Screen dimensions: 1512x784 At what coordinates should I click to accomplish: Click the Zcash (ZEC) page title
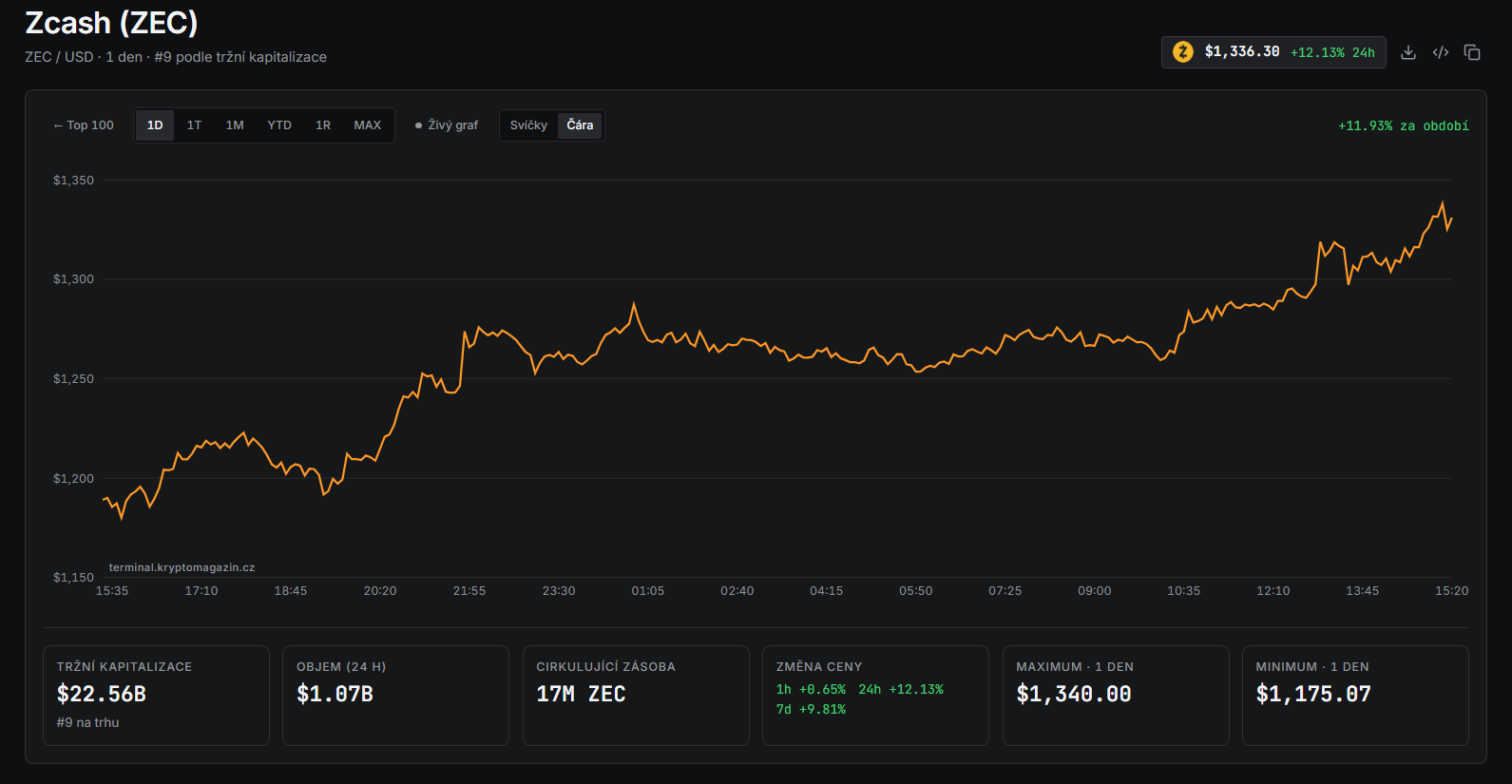(111, 23)
